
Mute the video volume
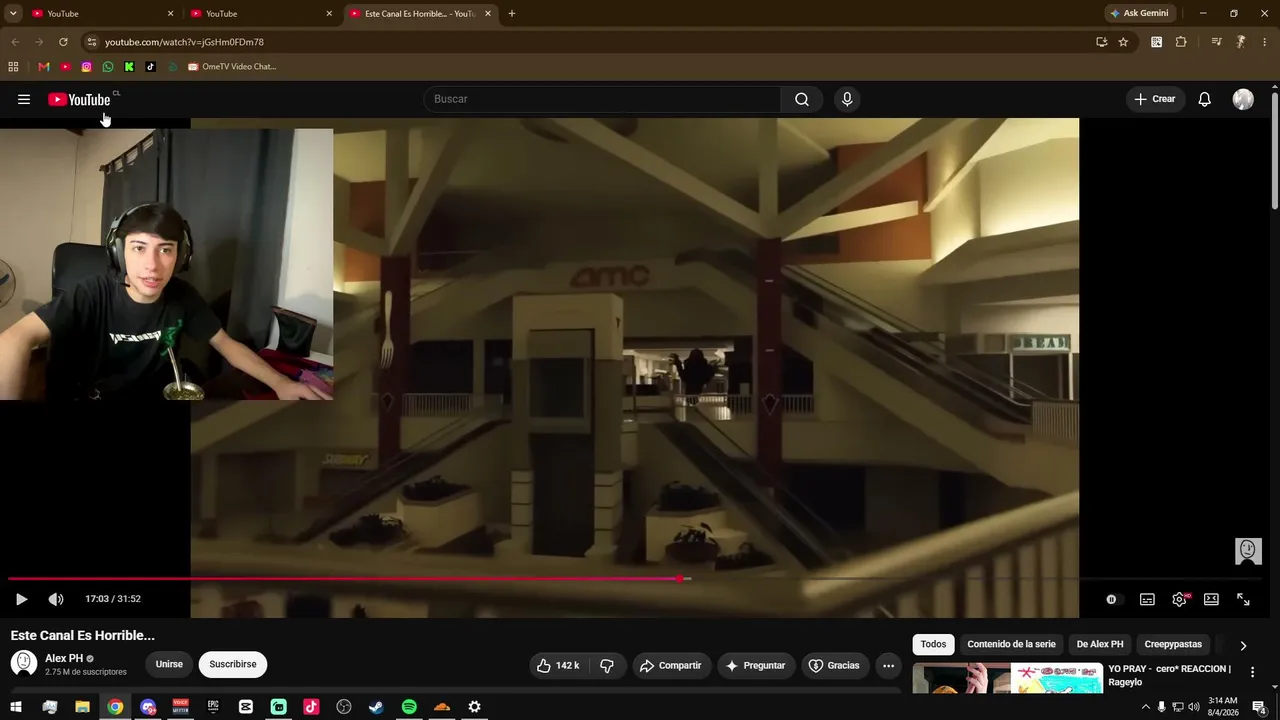[x=56, y=599]
